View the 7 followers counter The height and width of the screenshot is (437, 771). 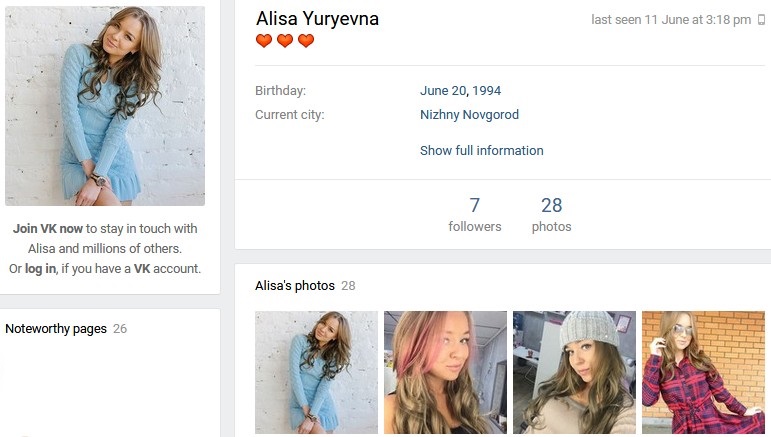pos(475,214)
